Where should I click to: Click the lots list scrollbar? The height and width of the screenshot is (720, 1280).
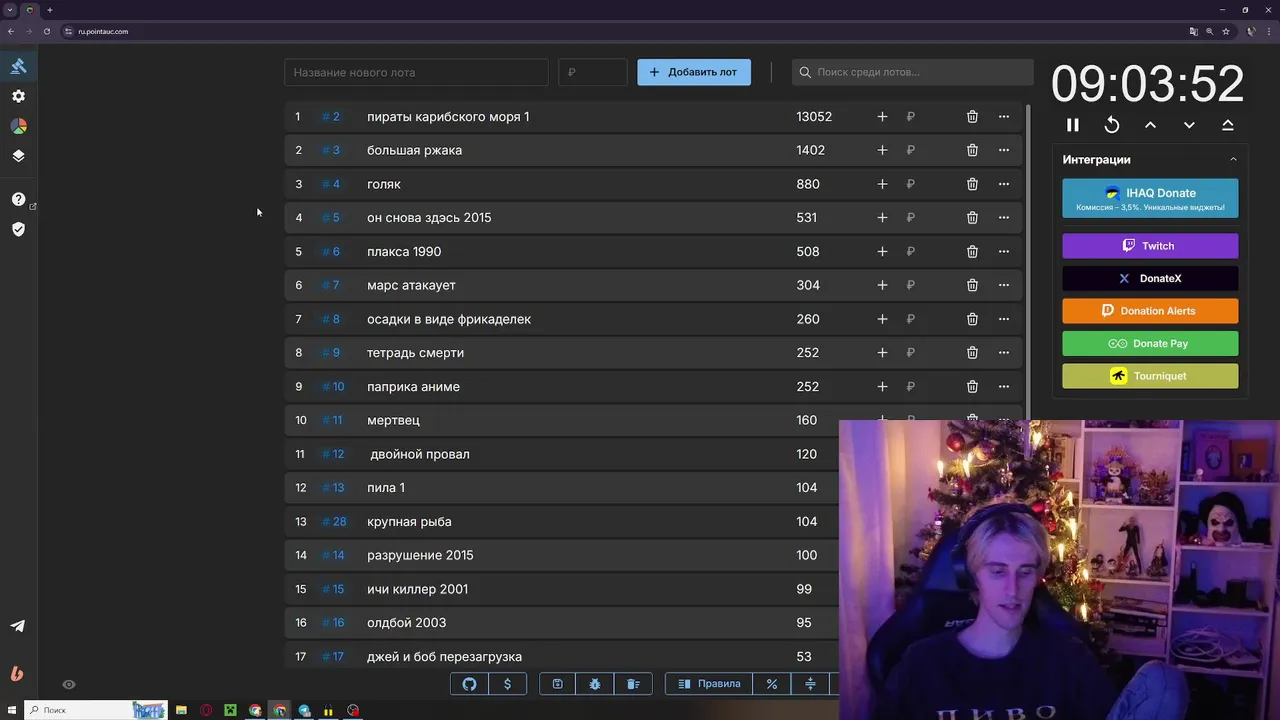1028,260
